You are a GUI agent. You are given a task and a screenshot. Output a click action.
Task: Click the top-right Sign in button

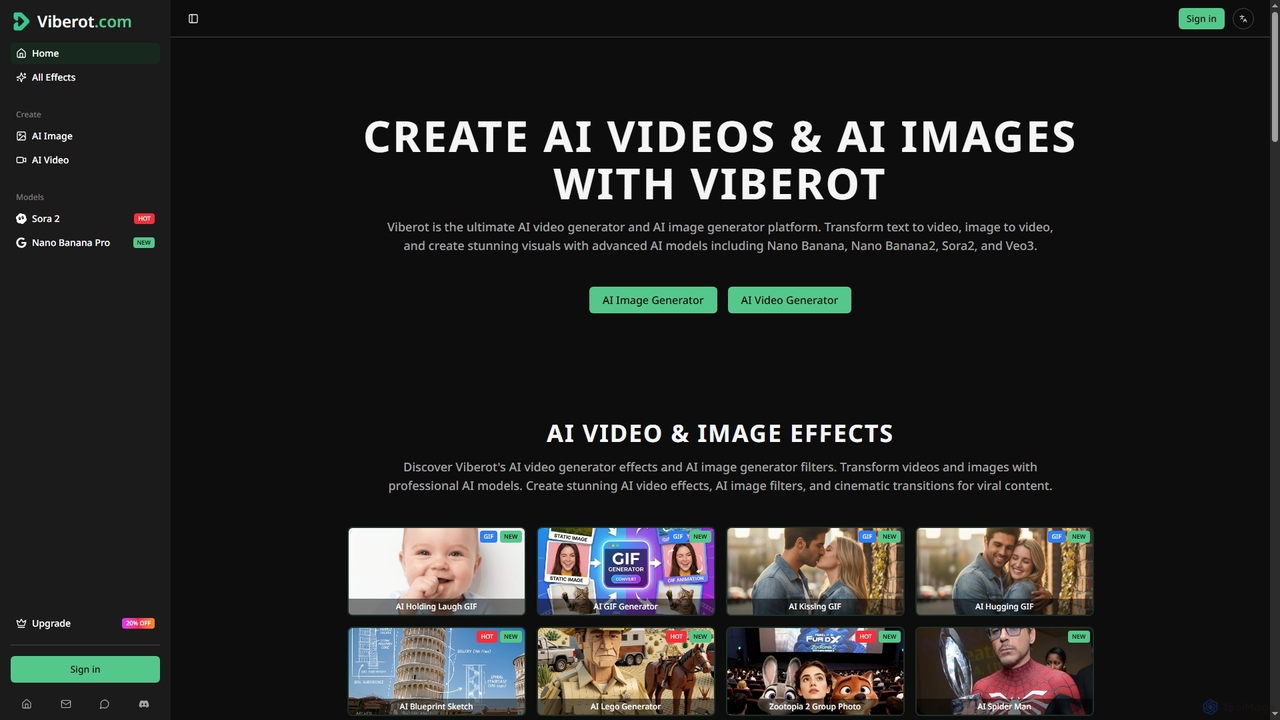point(1201,18)
